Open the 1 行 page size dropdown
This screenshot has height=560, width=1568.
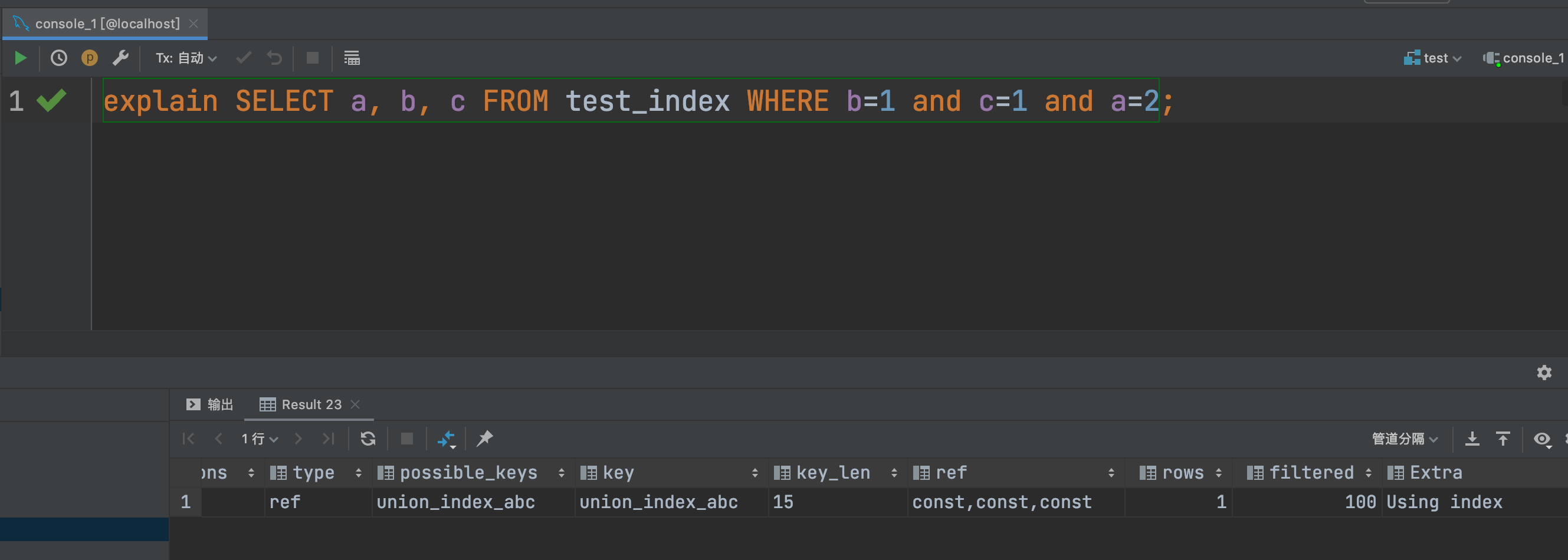click(260, 439)
